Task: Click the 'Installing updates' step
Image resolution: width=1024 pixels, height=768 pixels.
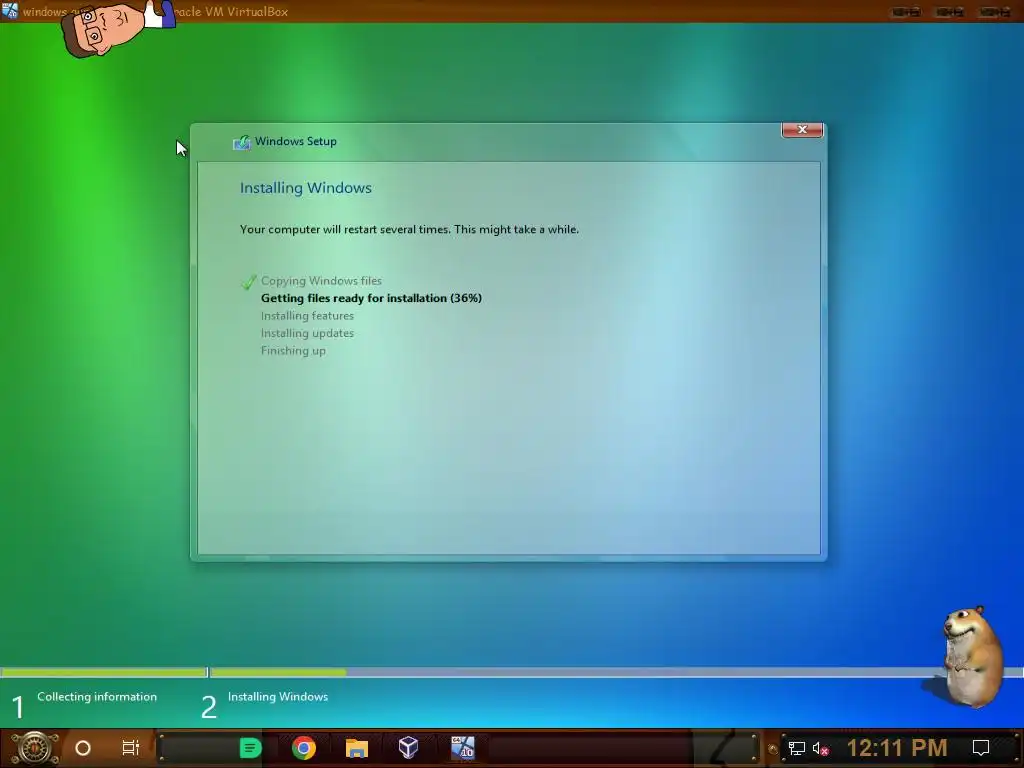Action: (x=307, y=333)
